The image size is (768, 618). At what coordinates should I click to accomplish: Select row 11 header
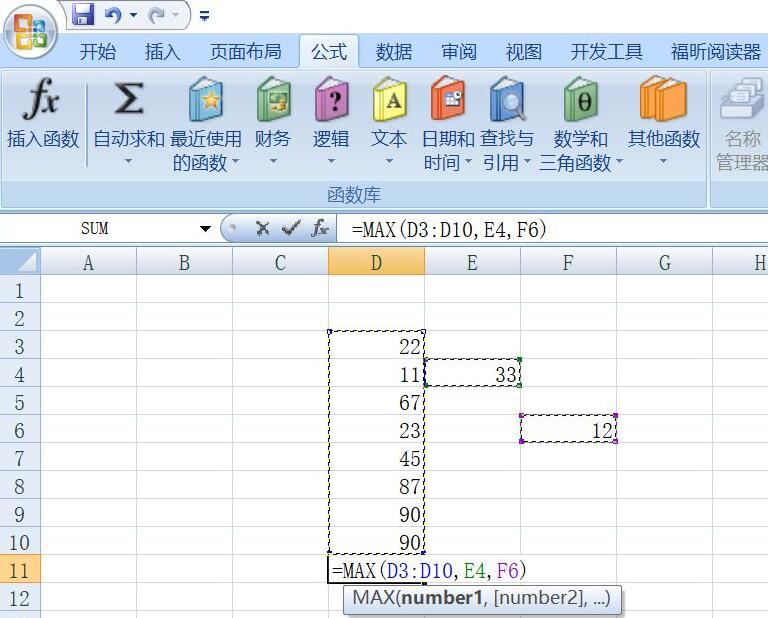(x=20, y=570)
